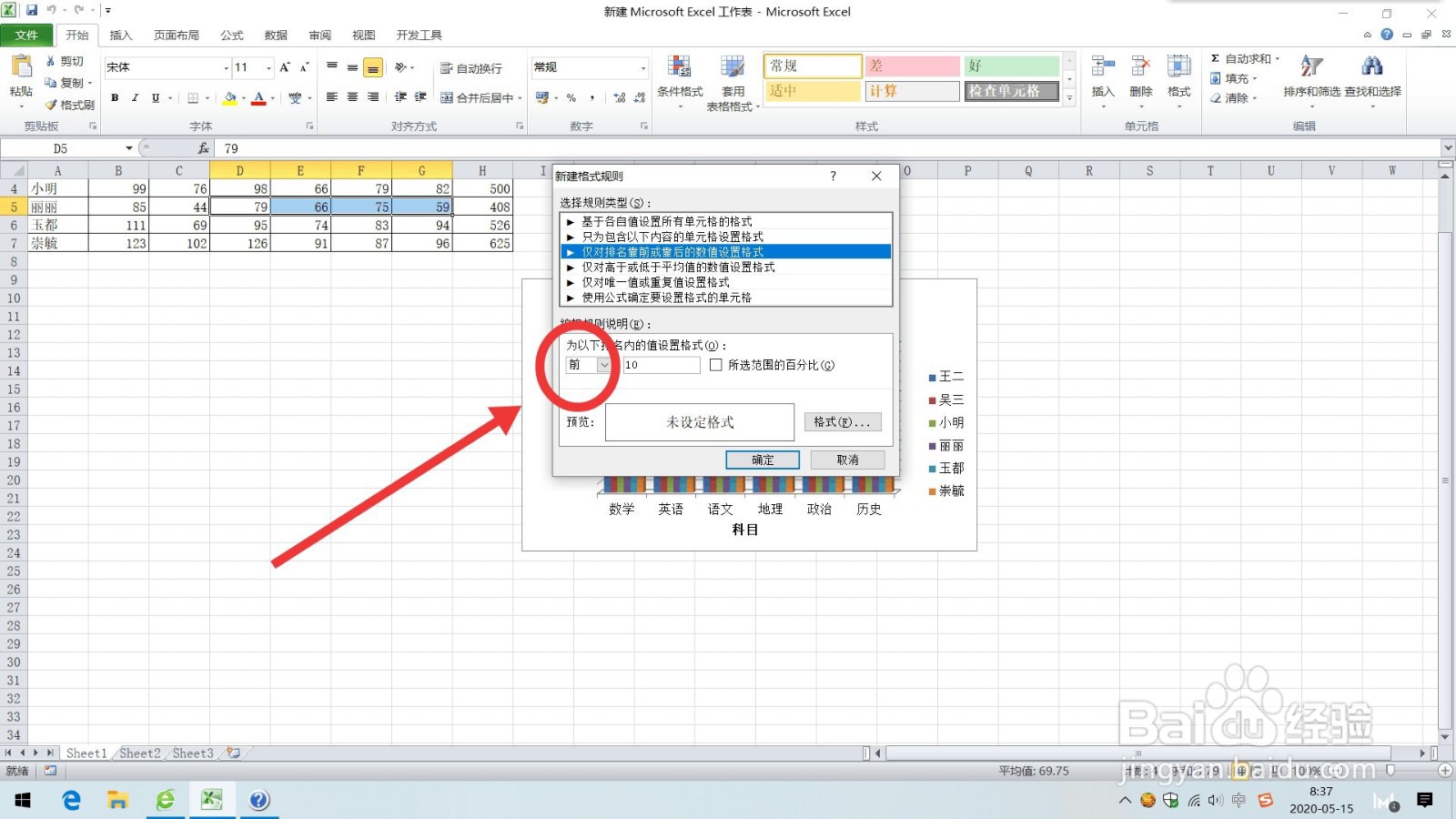Click the Paste (粘贴) clipboard icon
Viewport: 1456px width, 819px height.
pos(20,67)
